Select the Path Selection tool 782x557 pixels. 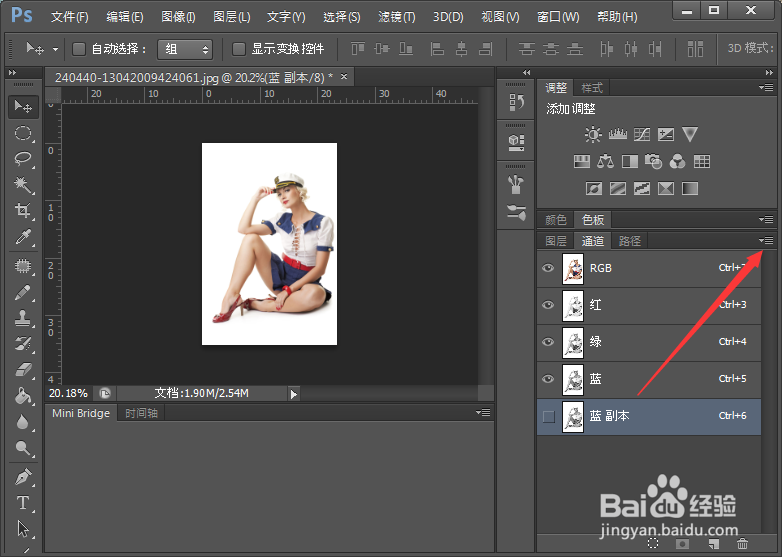coord(23,529)
